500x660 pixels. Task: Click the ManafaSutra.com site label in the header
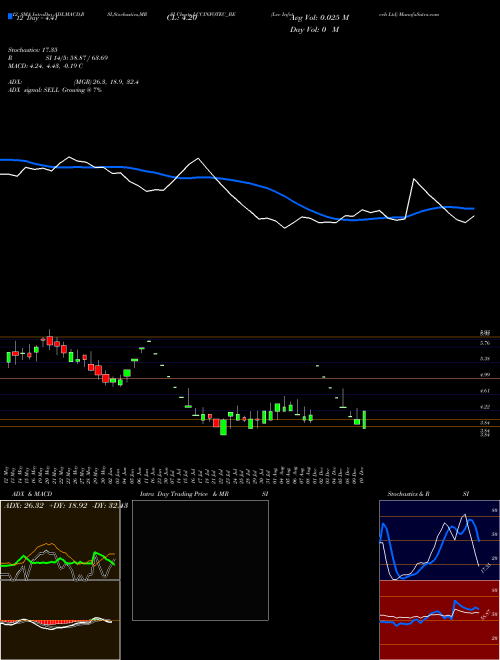420,14
